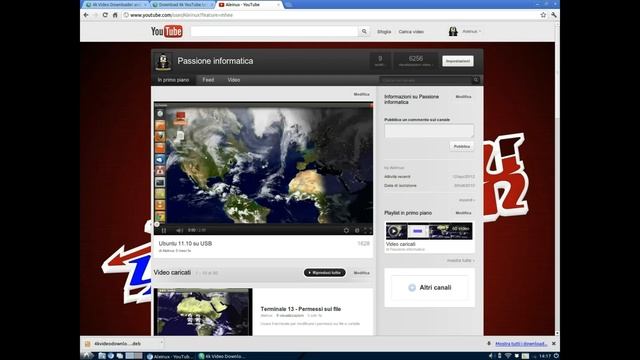The width and height of the screenshot is (640, 360).
Task: Switch to the 'In primo piano' tab
Action: click(x=173, y=80)
